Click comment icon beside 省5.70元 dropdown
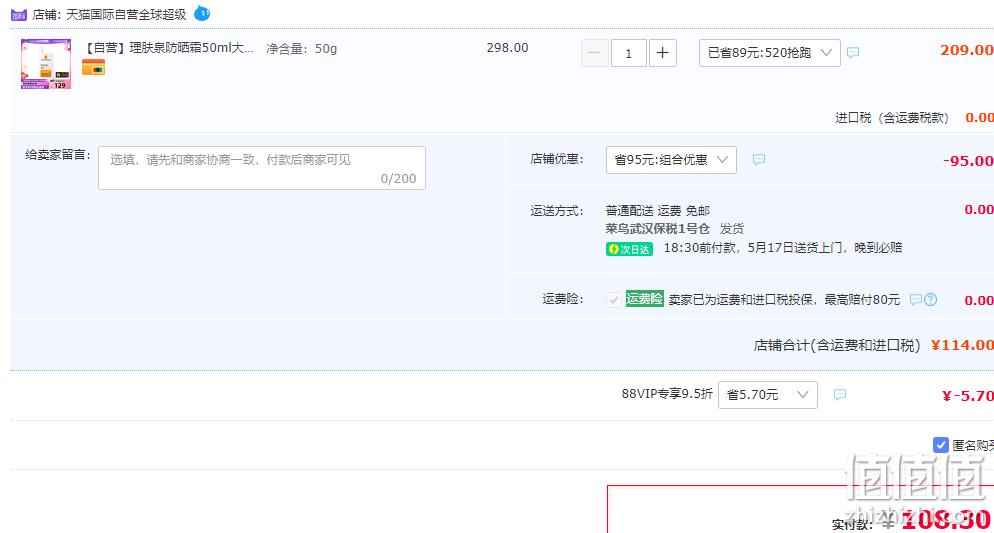The height and width of the screenshot is (533, 994). pyautogui.click(x=840, y=395)
